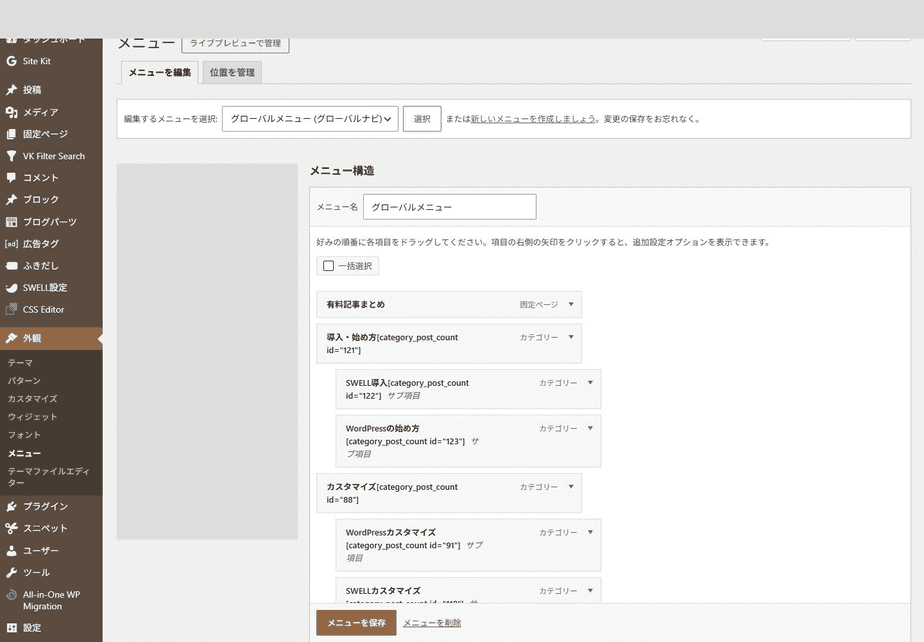Click the ブログパーツ icon
This screenshot has height=642, width=924.
[11, 222]
